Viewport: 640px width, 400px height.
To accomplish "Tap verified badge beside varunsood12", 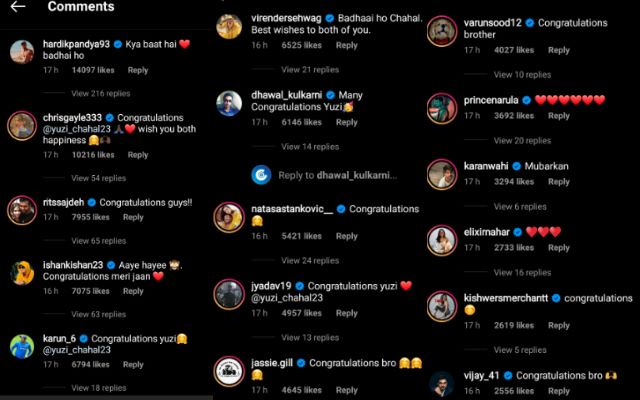I will click(x=530, y=23).
